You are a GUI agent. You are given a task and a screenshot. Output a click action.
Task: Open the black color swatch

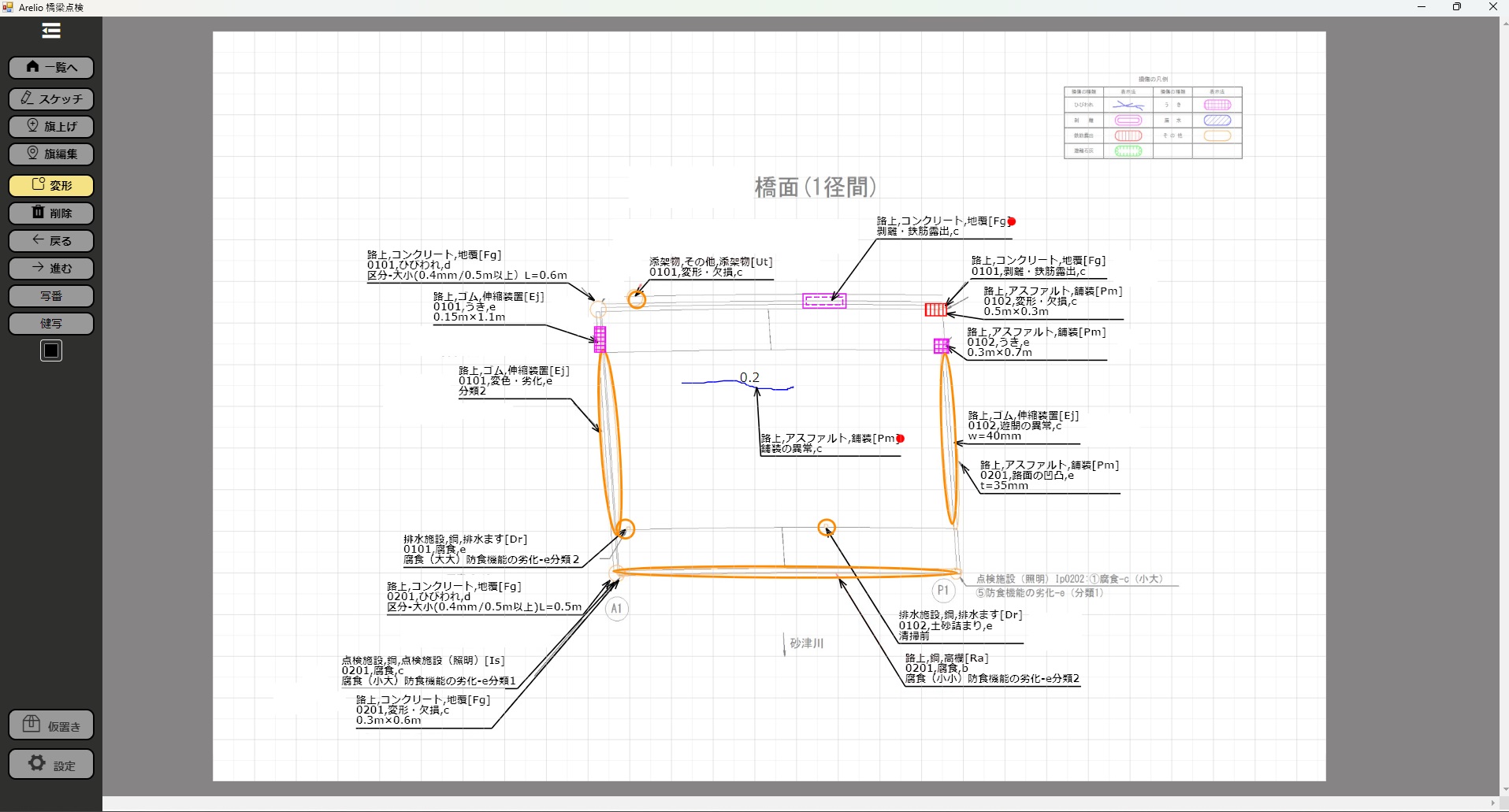[x=51, y=350]
